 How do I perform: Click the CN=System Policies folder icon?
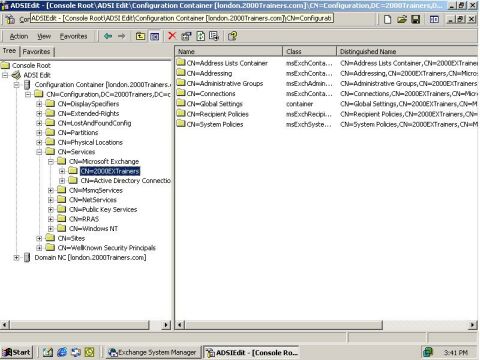pyautogui.click(x=181, y=124)
